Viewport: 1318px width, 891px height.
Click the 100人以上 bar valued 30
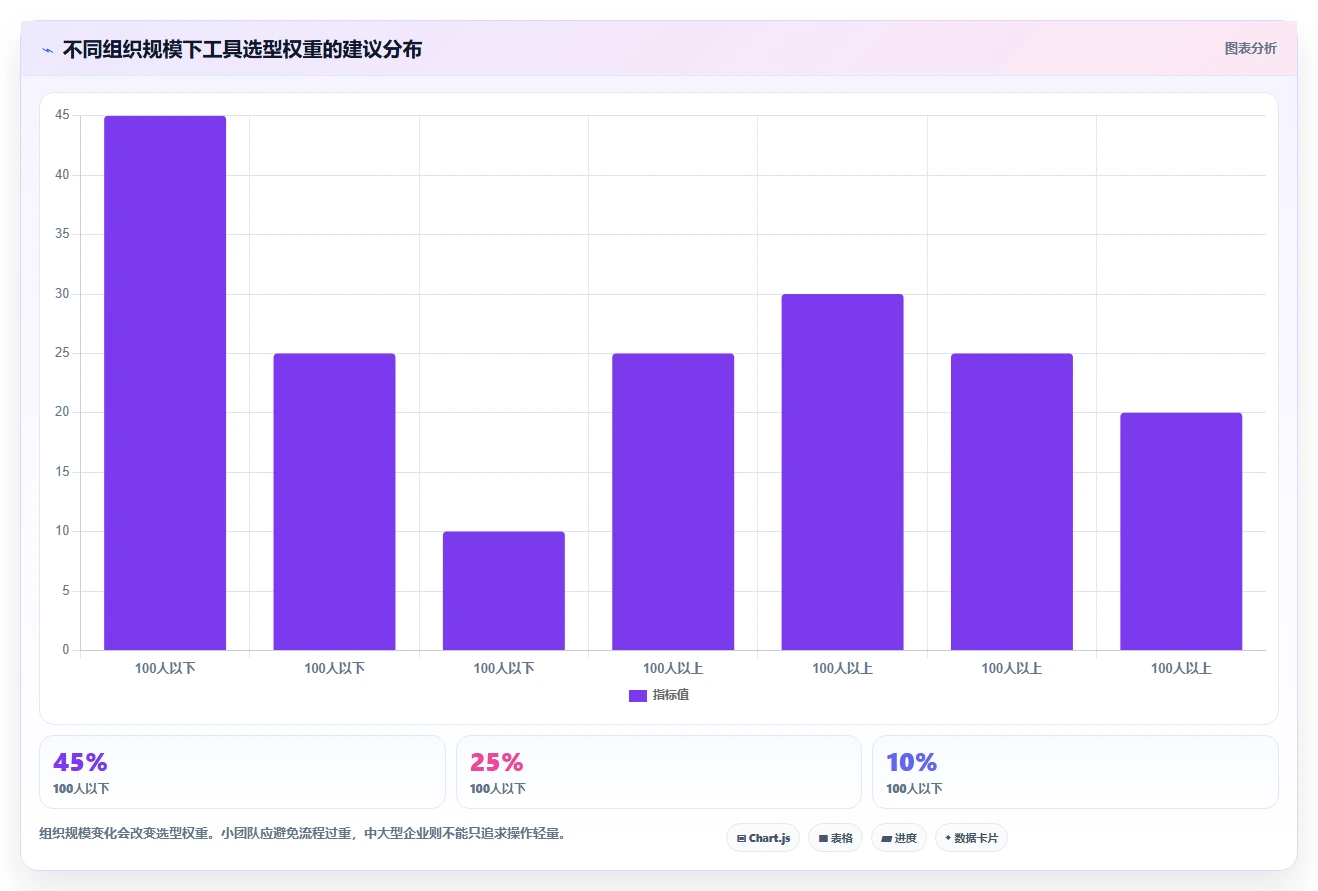842,472
